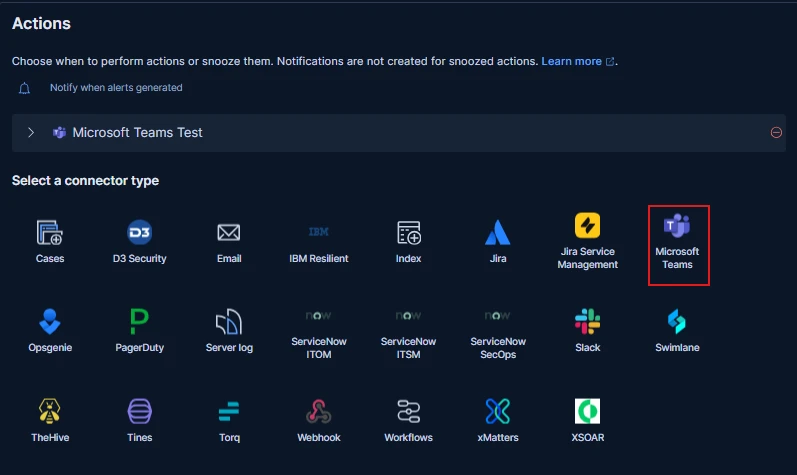Image resolution: width=797 pixels, height=475 pixels.
Task: Expand the Microsoft Teams Test action chevron
Action: pos(31,133)
